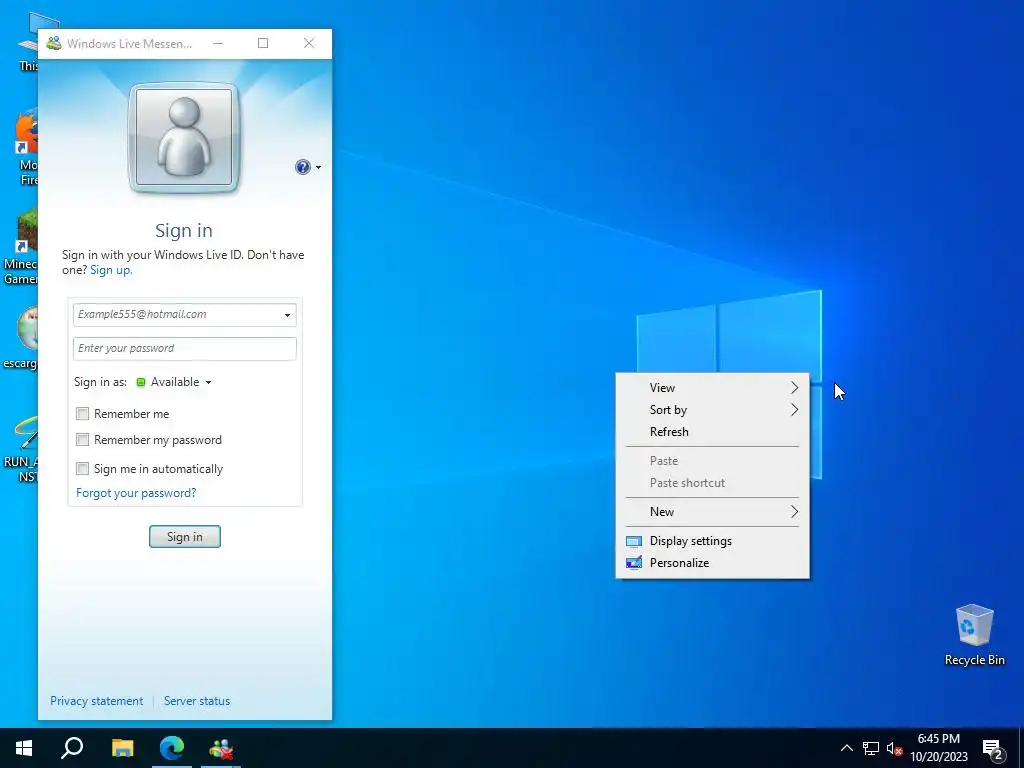The width and height of the screenshot is (1024, 768).
Task: Select the Mozilla Firefox desktop shortcut
Action: point(27,148)
